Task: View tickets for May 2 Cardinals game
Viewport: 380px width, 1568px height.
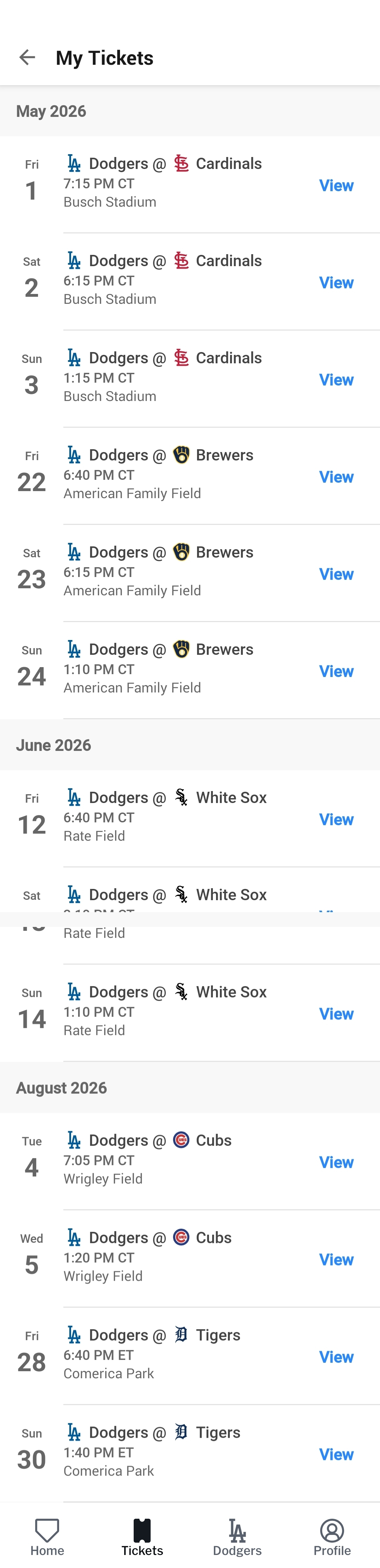Action: coord(336,282)
